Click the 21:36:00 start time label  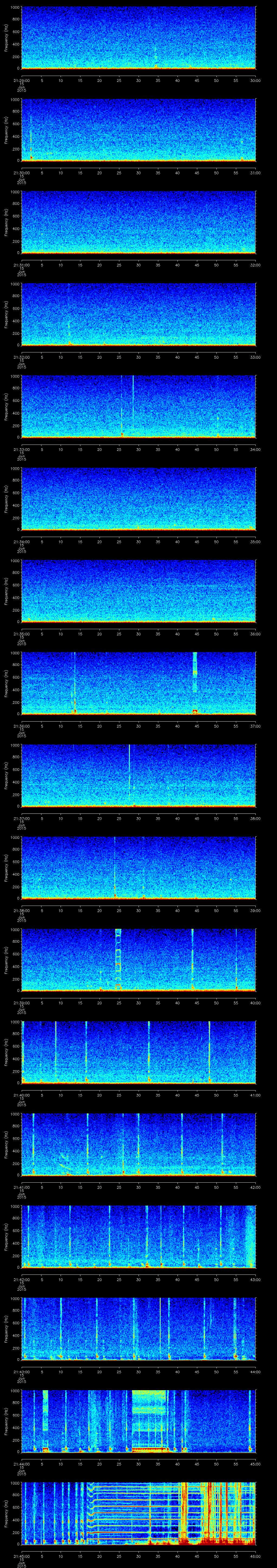tap(21, 726)
